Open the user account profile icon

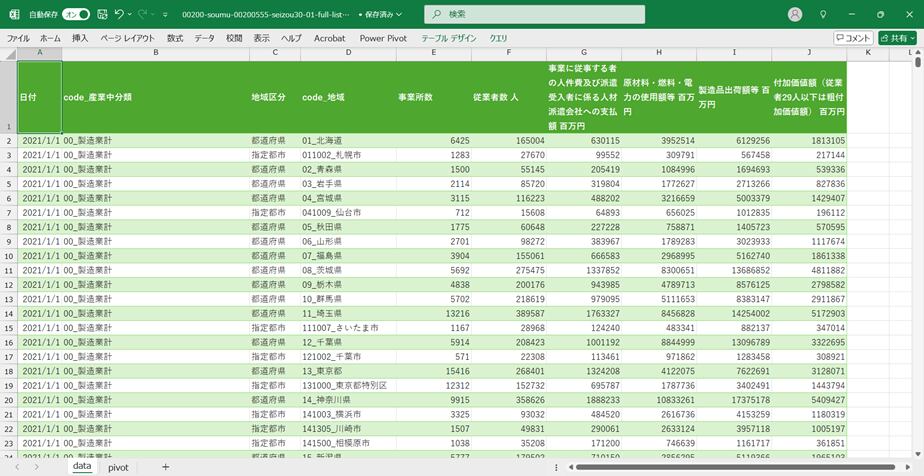tap(795, 15)
